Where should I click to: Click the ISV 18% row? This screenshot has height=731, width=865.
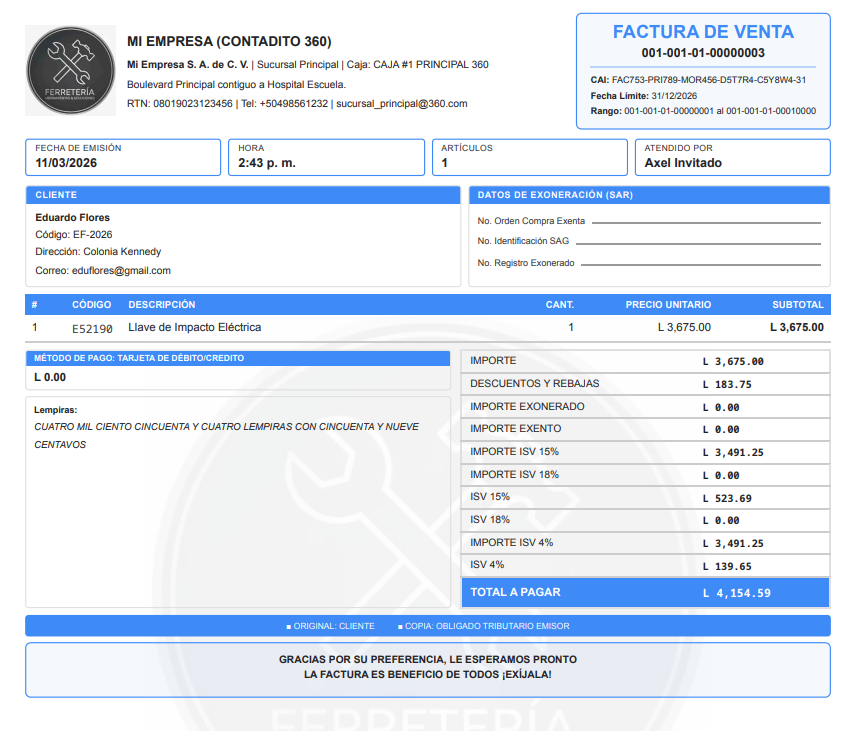tap(645, 520)
